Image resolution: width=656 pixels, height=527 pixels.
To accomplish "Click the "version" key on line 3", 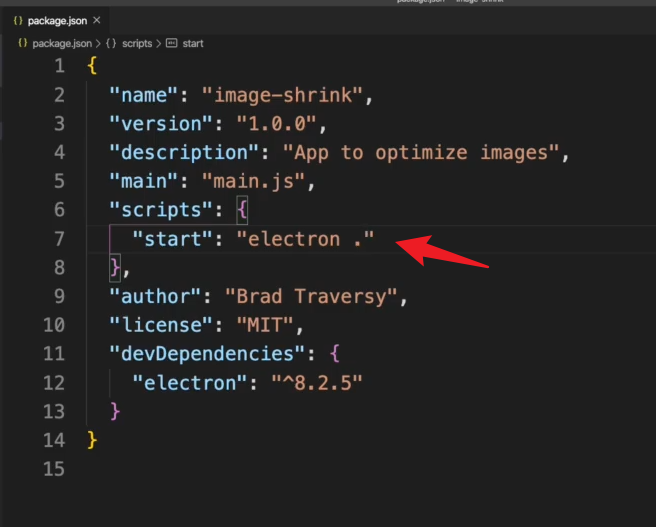I will [161, 124].
